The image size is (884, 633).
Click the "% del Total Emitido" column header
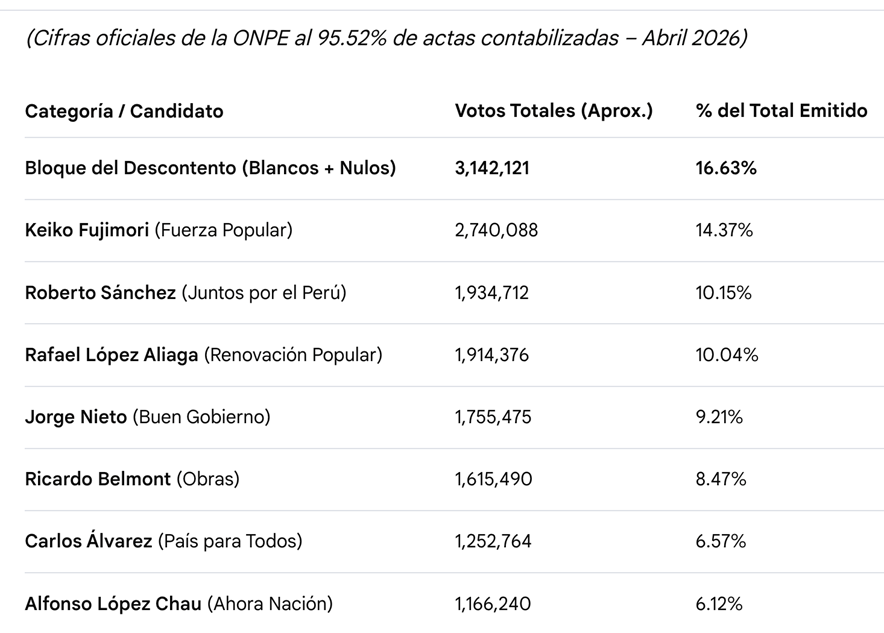coord(781,111)
